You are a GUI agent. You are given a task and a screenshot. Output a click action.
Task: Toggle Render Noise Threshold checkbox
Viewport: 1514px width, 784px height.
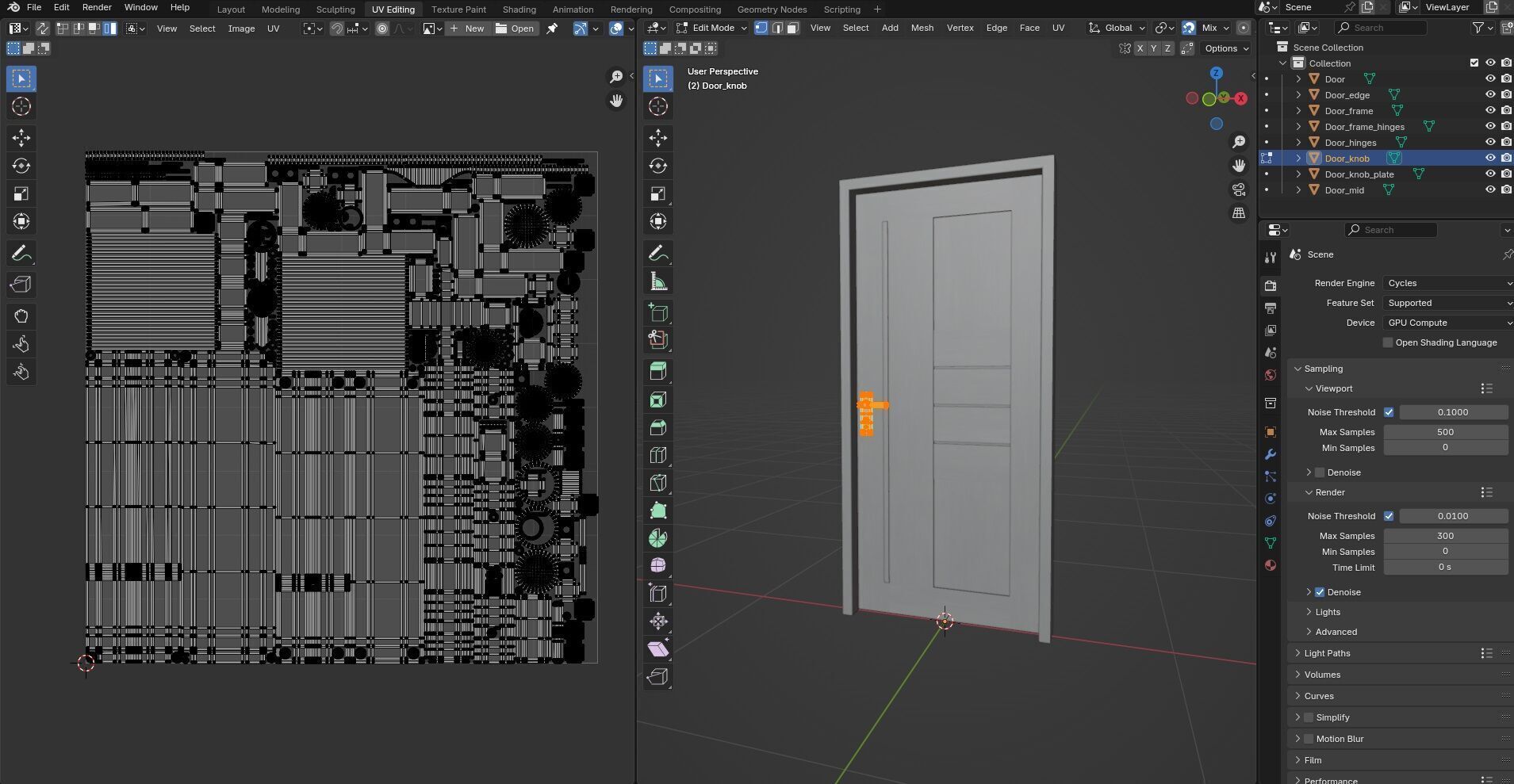click(1389, 516)
